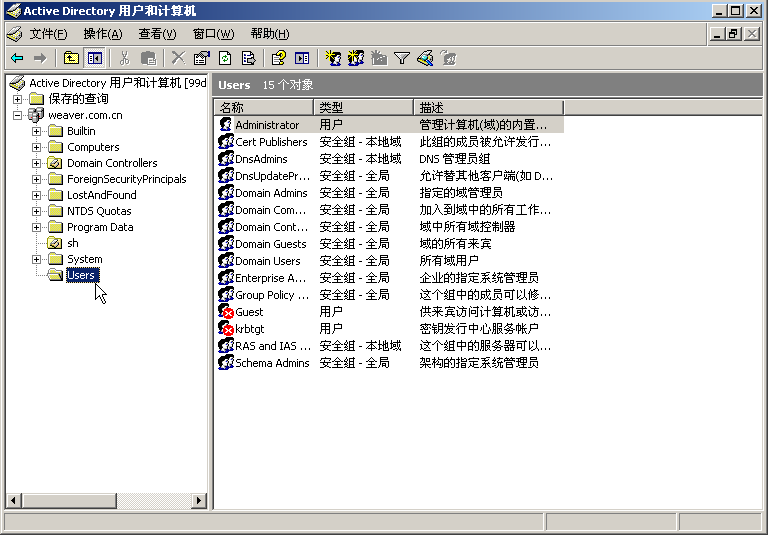The width and height of the screenshot is (768, 535).
Task: Sort by the 描述 column header
Action: click(489, 107)
